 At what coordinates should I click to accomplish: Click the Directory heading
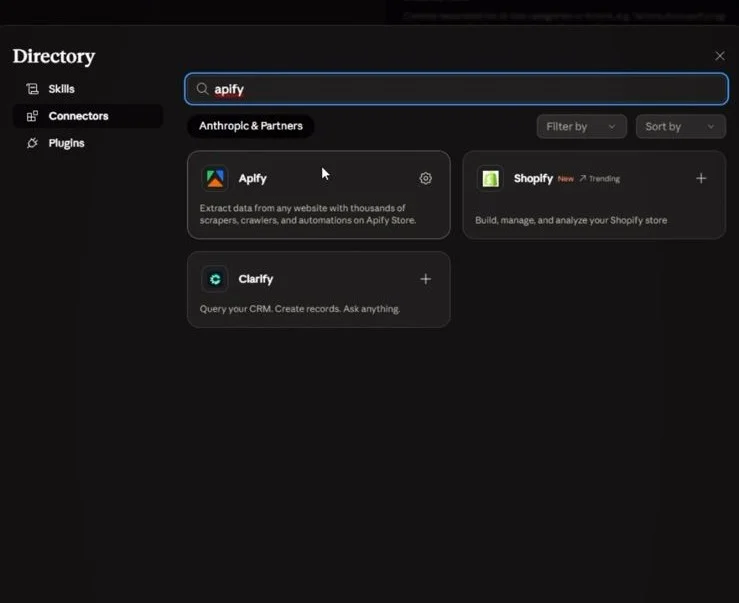coord(54,56)
